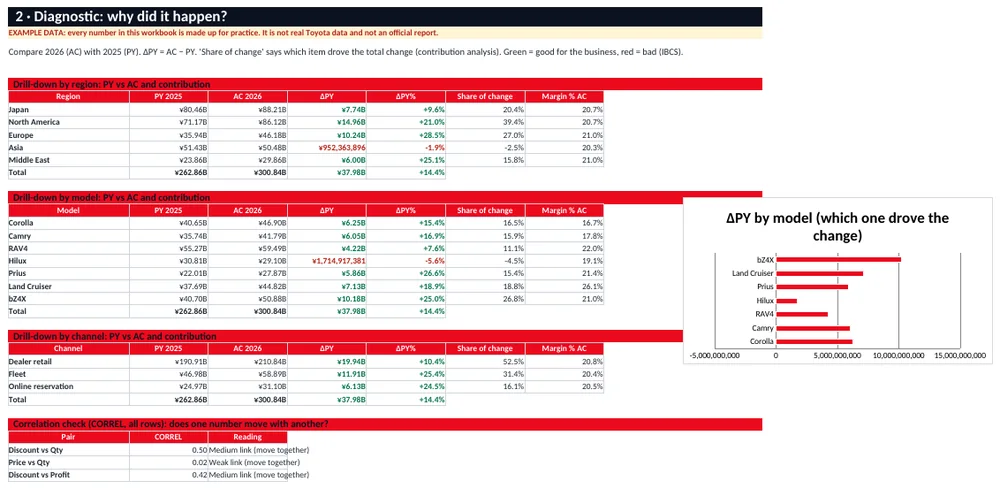The height and width of the screenshot is (489, 1000).
Task: Click bZ4X's ΔPY value ¥10.18B
Action: coord(327,298)
